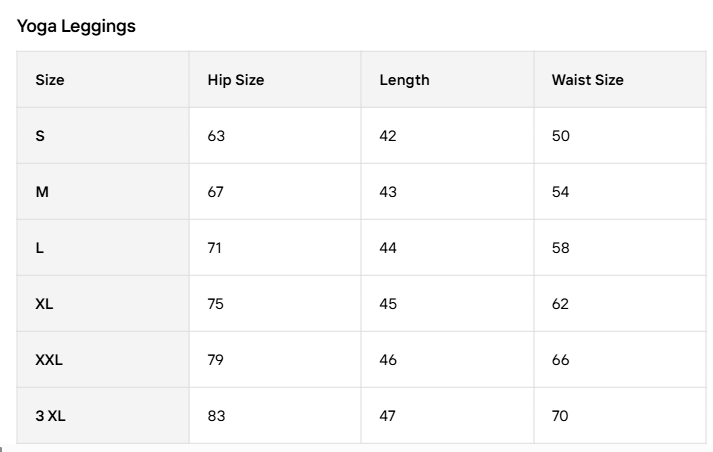Click the XXL size row label
This screenshot has height=452, width=713.
[49, 360]
